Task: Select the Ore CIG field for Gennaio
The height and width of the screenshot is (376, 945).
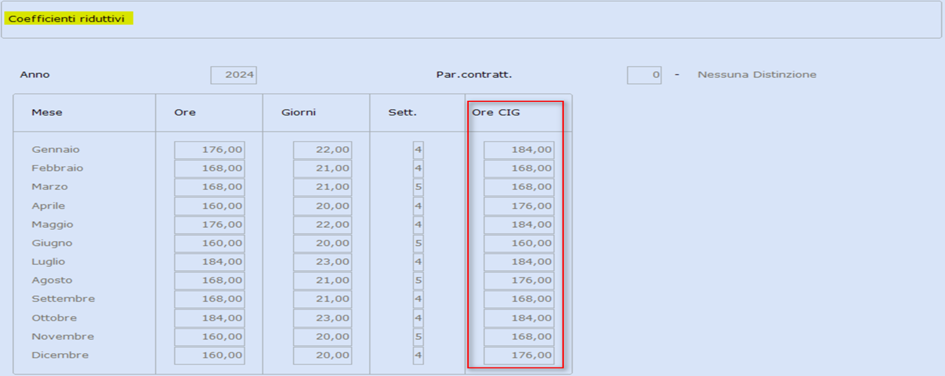Action: pos(519,149)
